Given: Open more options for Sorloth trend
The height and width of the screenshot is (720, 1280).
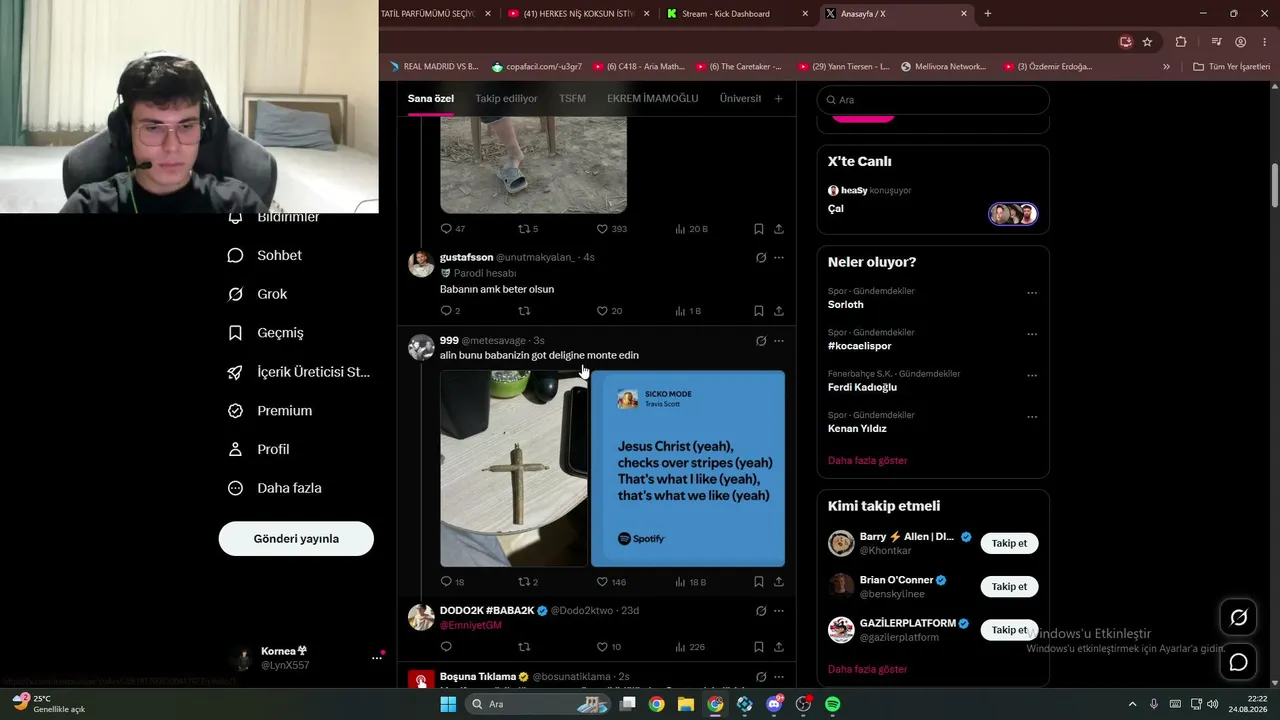Looking at the screenshot, I should click(x=1032, y=293).
